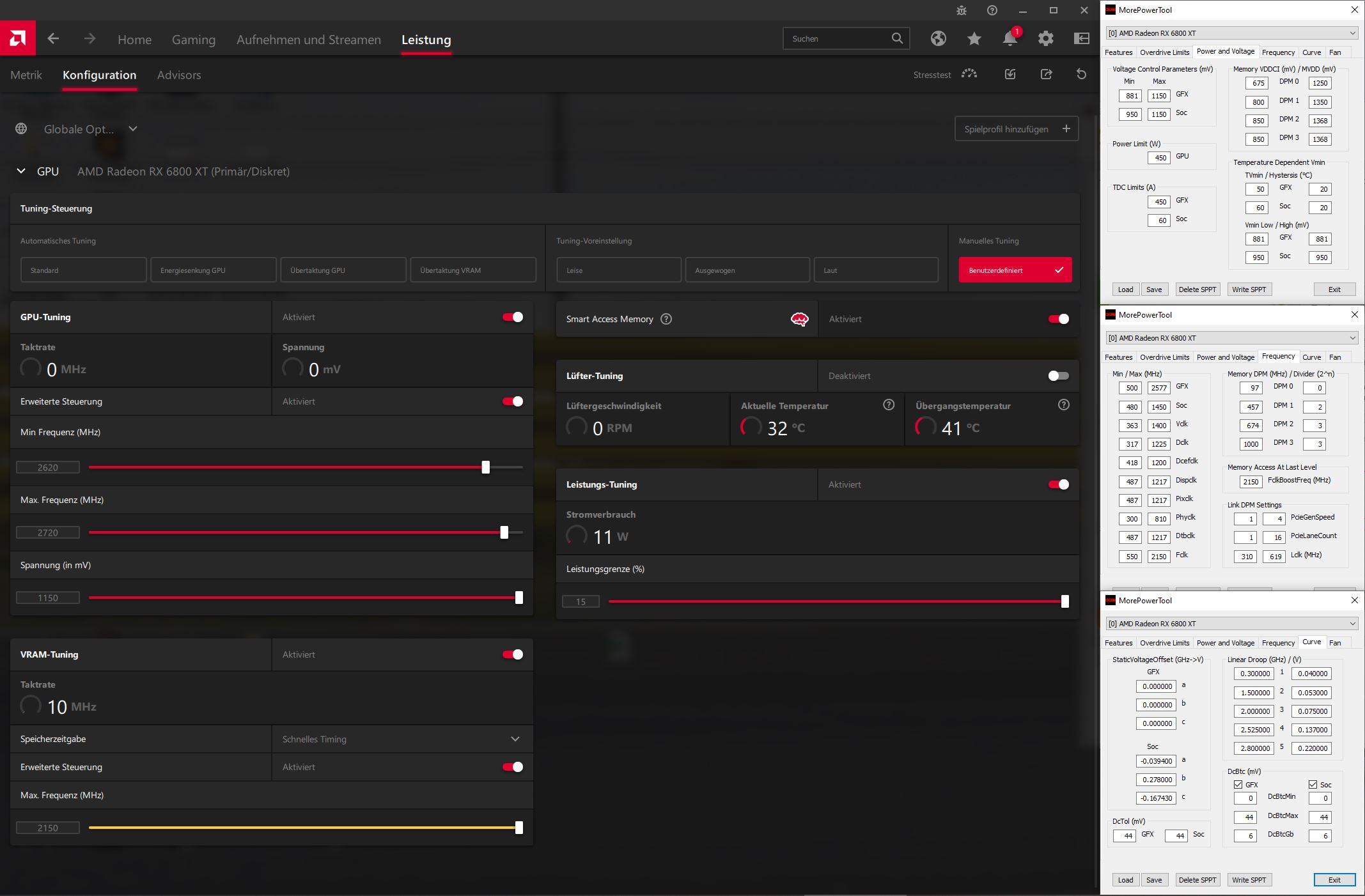The width and height of the screenshot is (1365, 896).
Task: Uncheck DcBtc Soc checkbox
Action: (x=1313, y=784)
